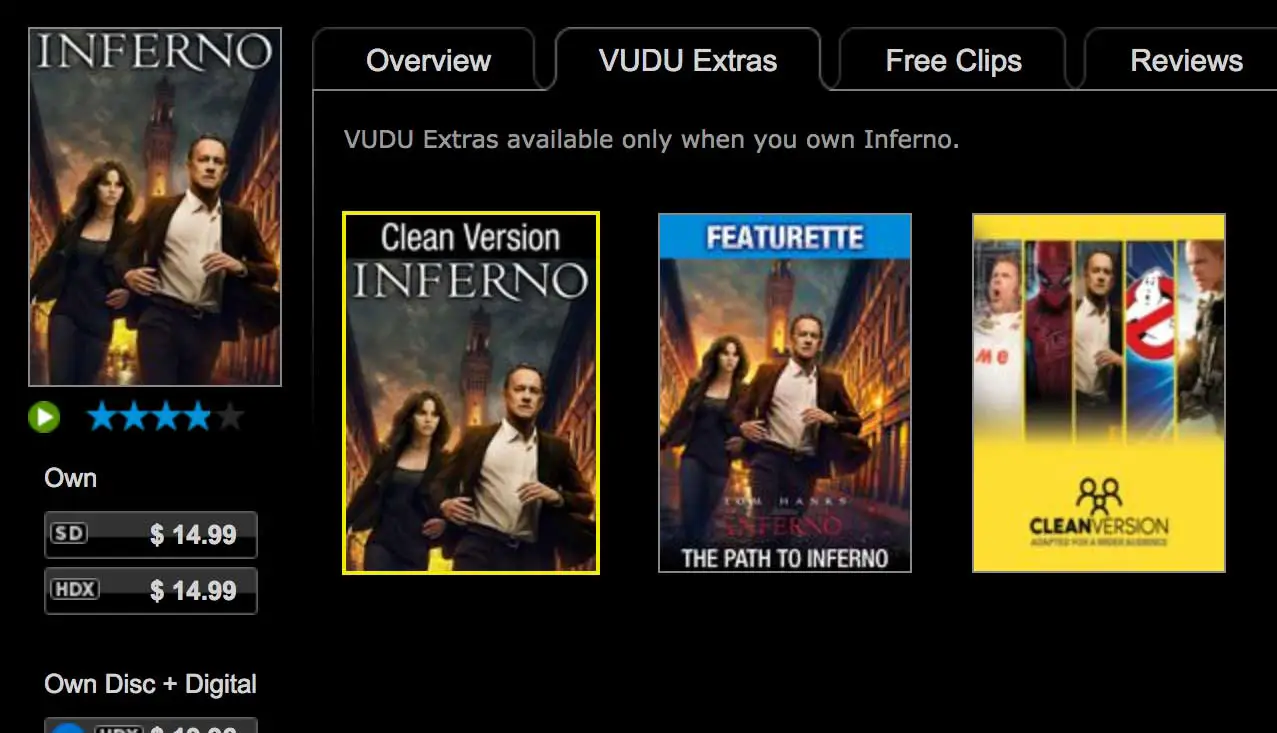The image size is (1277, 733).
Task: Go to the Reviews tab
Action: pyautogui.click(x=1186, y=61)
